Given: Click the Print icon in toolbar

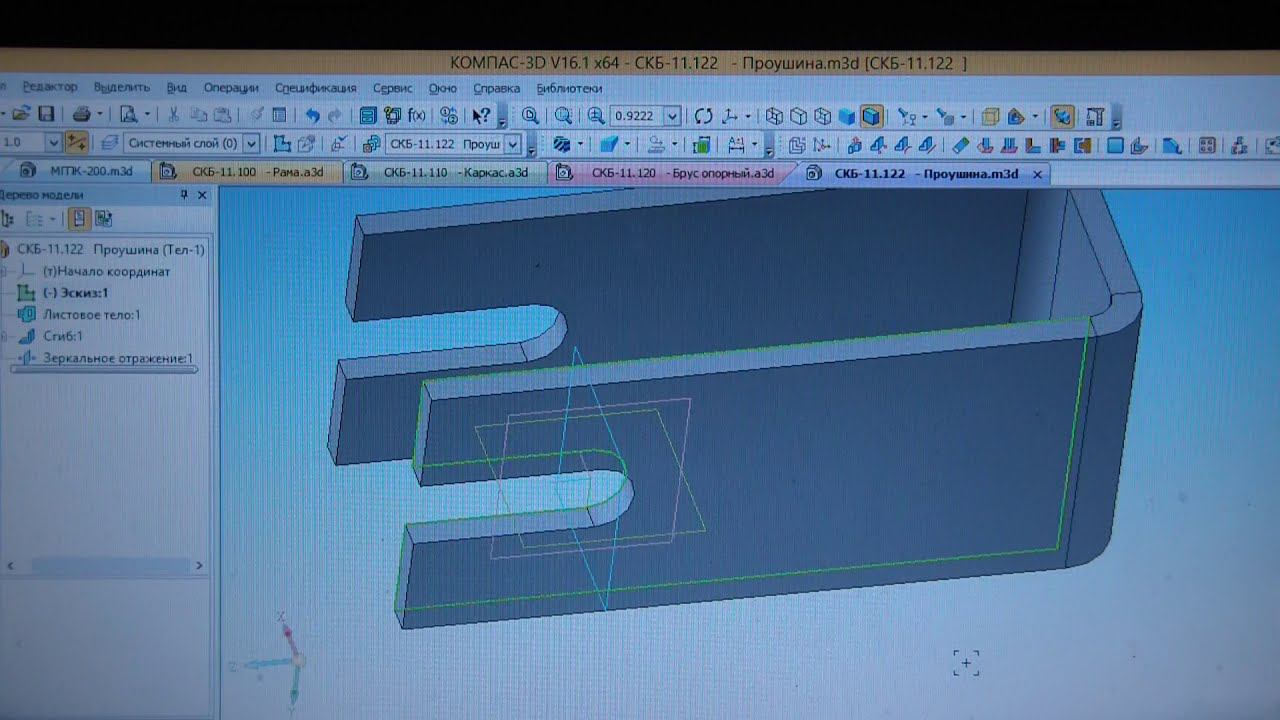Looking at the screenshot, I should (x=82, y=115).
